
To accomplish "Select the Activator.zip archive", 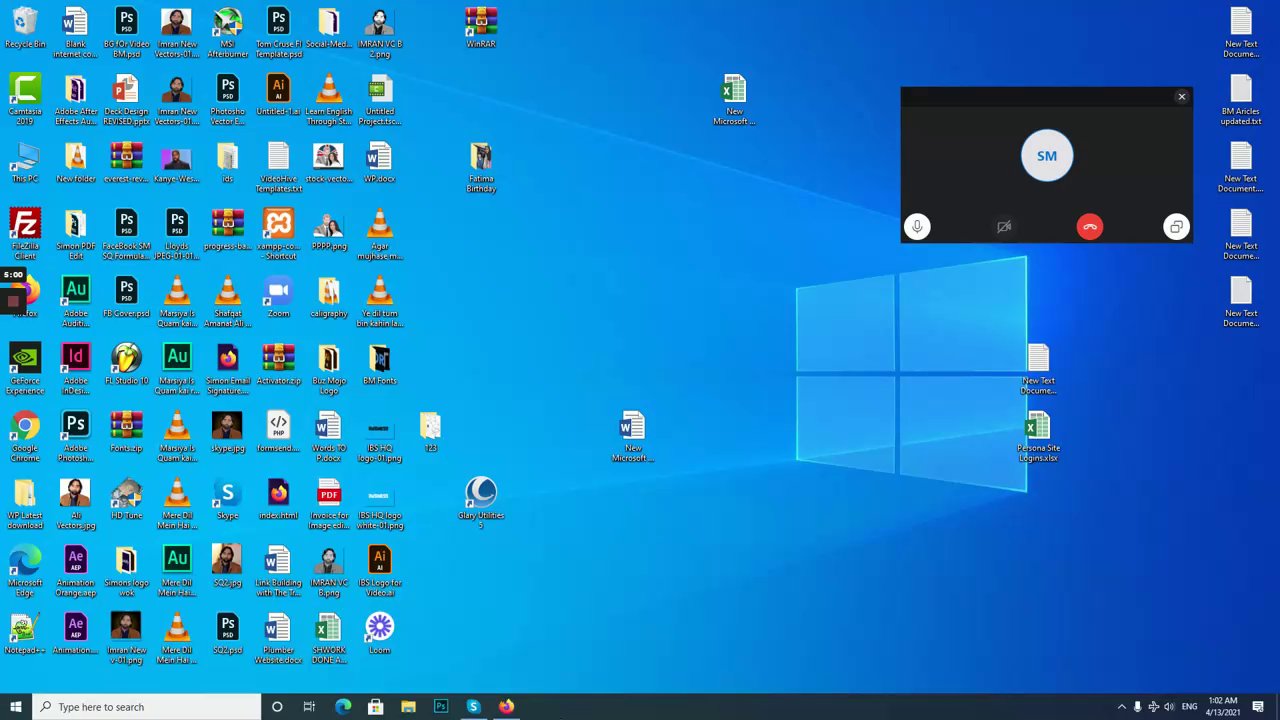I will tap(278, 365).
